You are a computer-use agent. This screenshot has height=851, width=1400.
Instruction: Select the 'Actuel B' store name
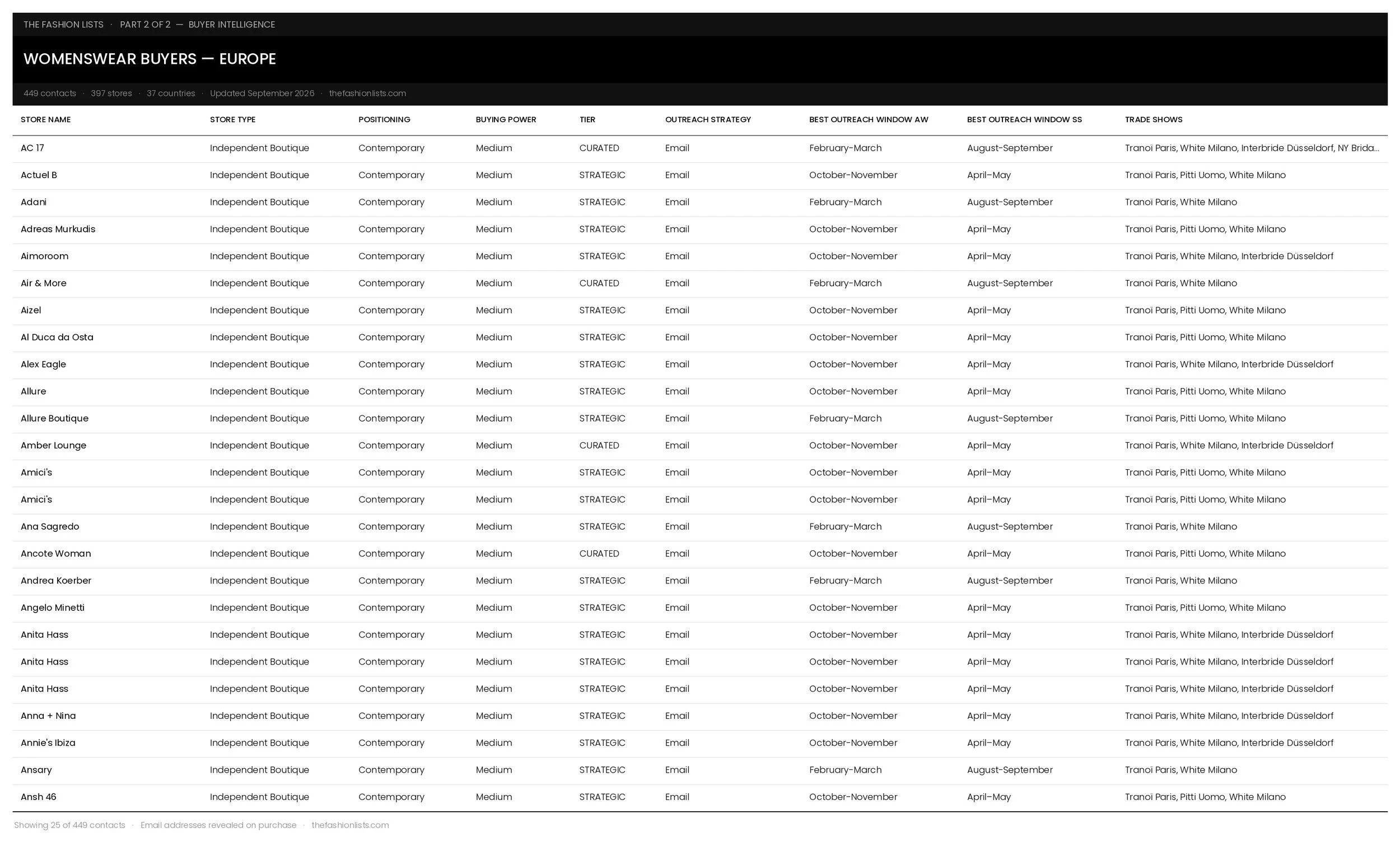coord(39,175)
